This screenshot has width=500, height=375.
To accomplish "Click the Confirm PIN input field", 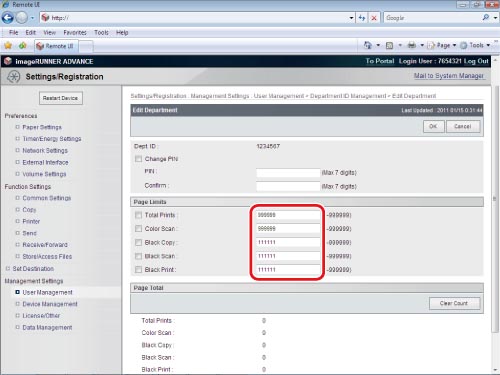I will click(x=288, y=186).
